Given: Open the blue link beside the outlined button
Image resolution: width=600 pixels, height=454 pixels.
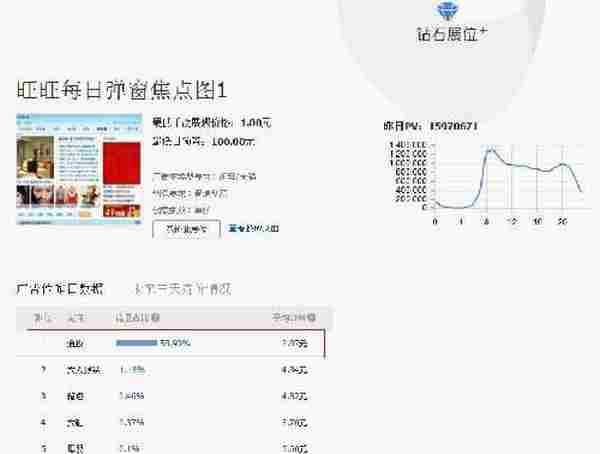Looking at the screenshot, I should 254,229.
